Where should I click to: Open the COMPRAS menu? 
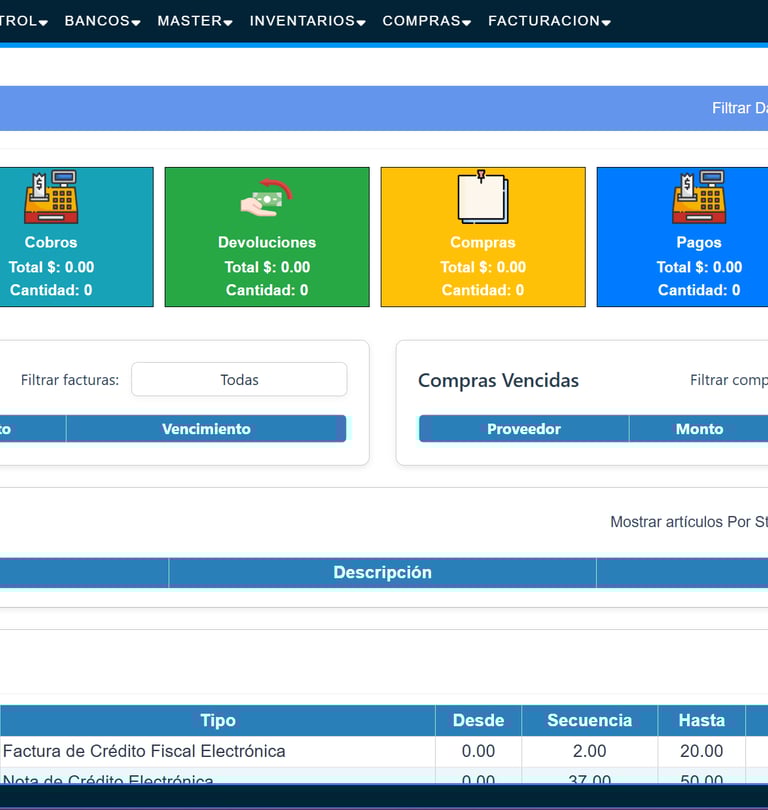point(427,21)
